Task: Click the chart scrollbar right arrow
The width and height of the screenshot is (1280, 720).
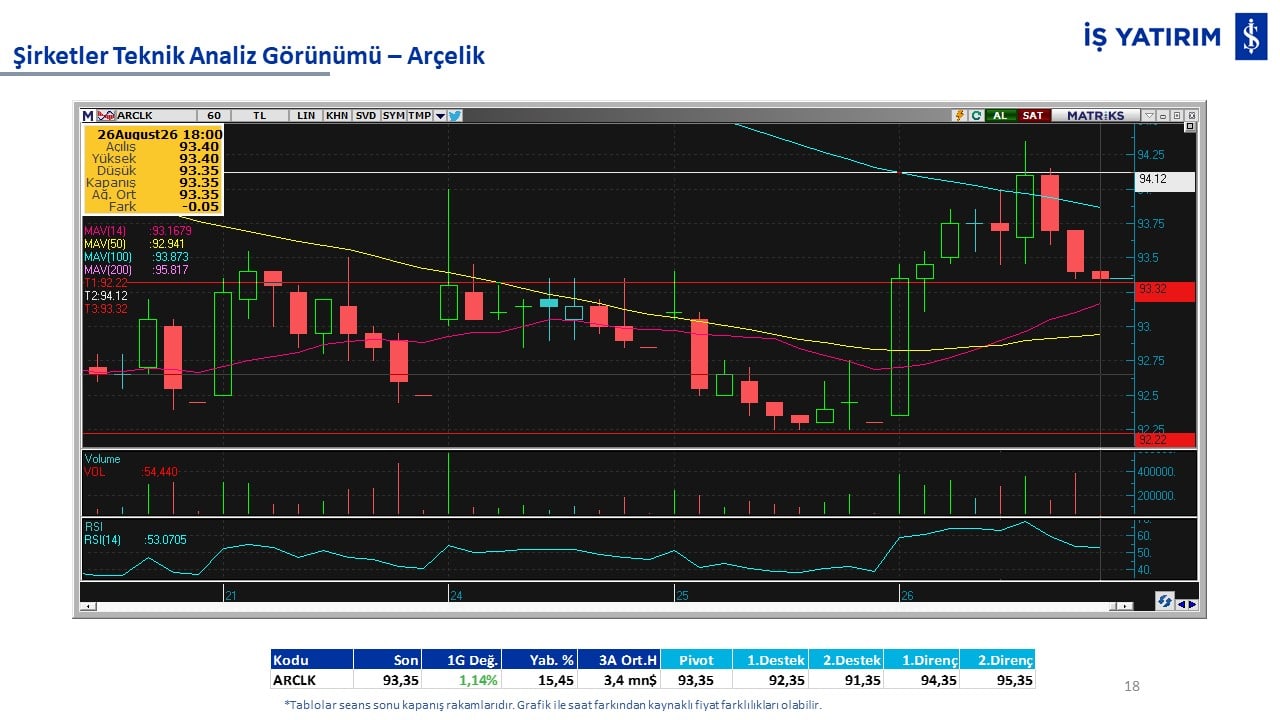Action: (1127, 606)
